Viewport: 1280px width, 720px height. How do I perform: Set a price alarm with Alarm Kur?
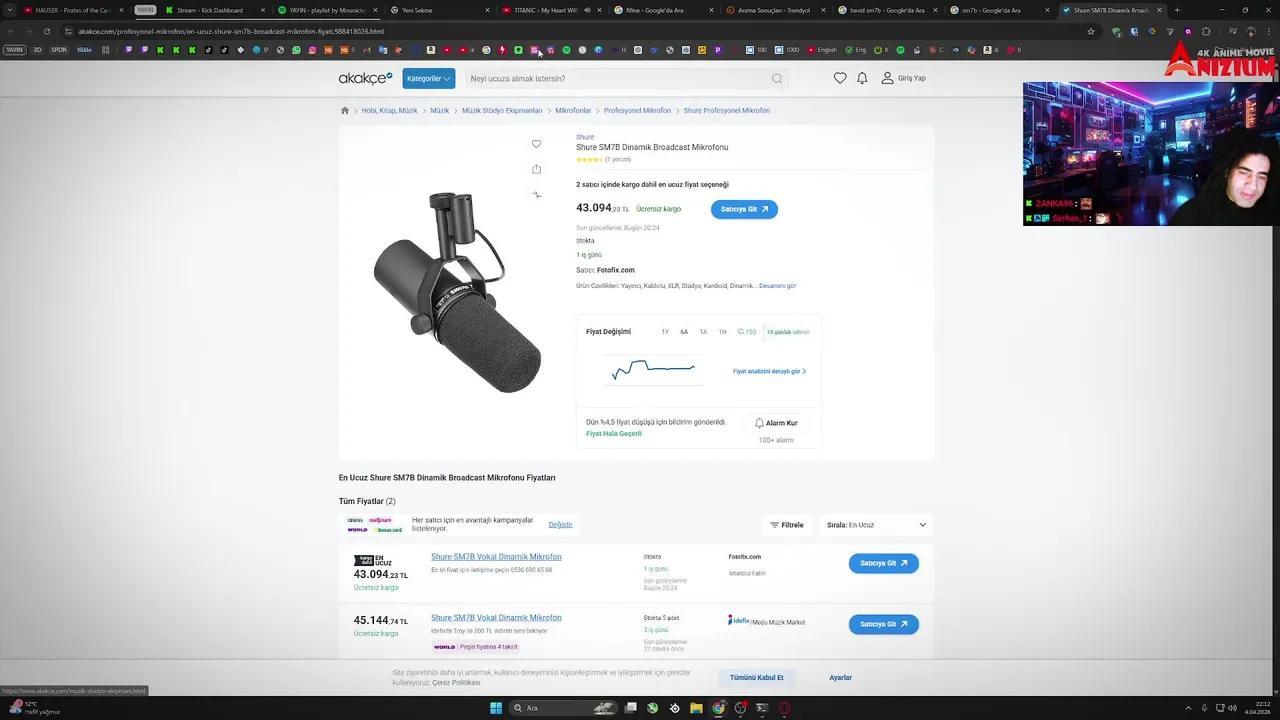click(x=776, y=423)
